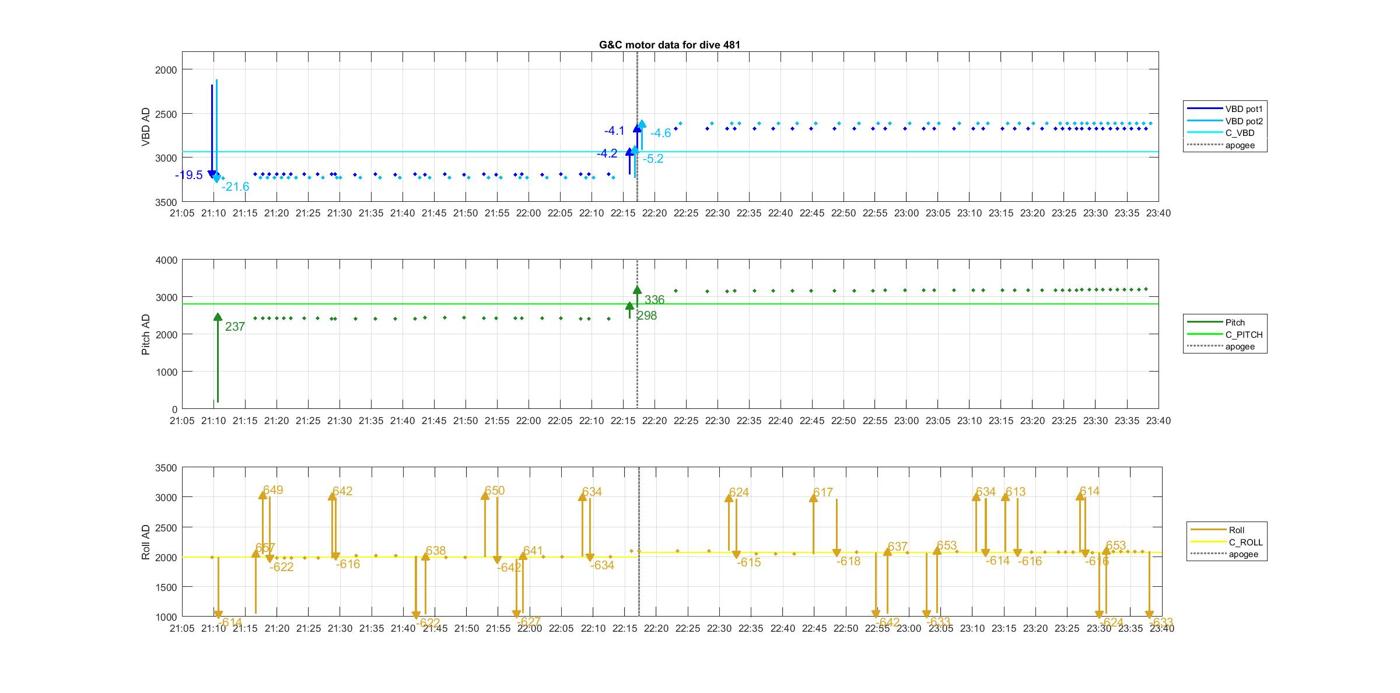The height and width of the screenshot is (693, 1400).
Task: Click the title 'G&C motor data for dive 481'
Action: point(669,45)
